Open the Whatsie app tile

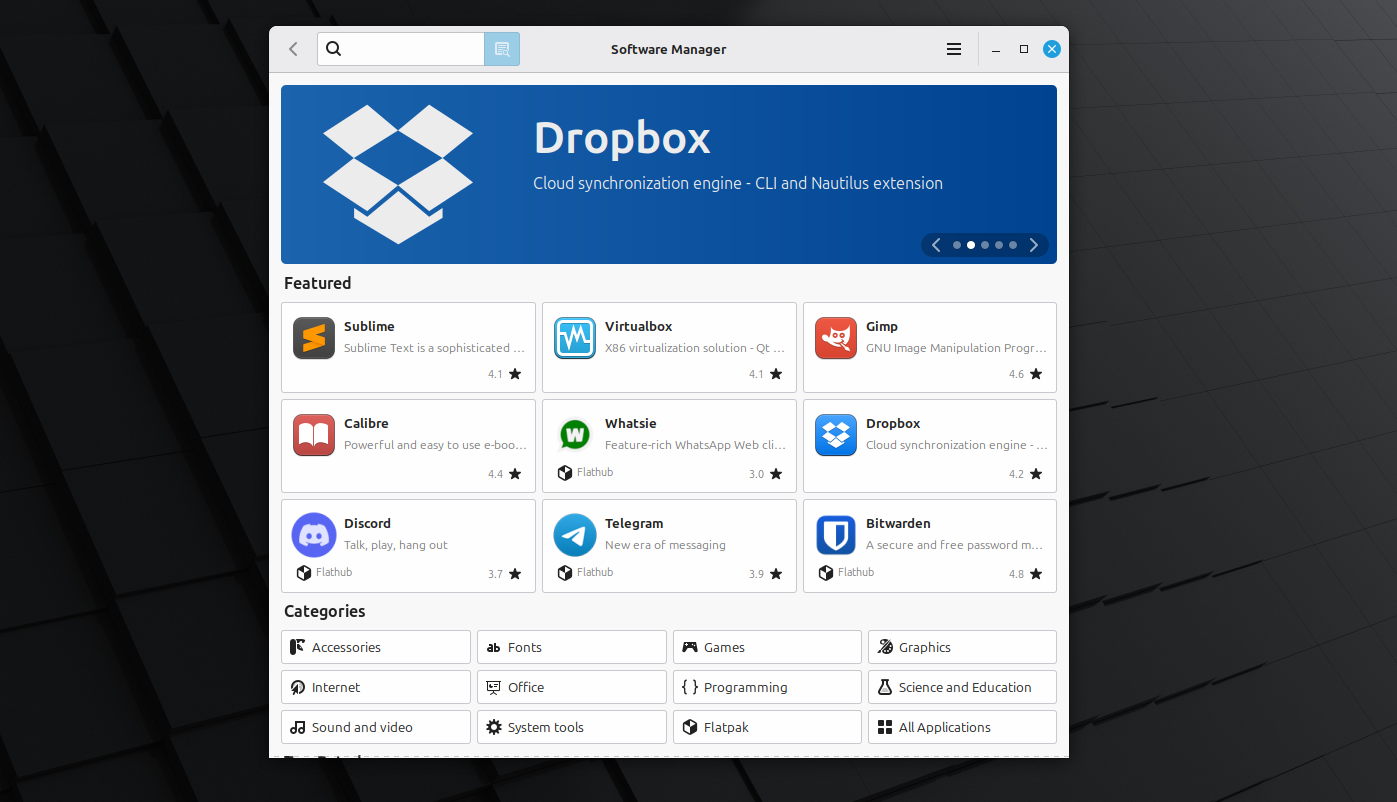point(669,445)
